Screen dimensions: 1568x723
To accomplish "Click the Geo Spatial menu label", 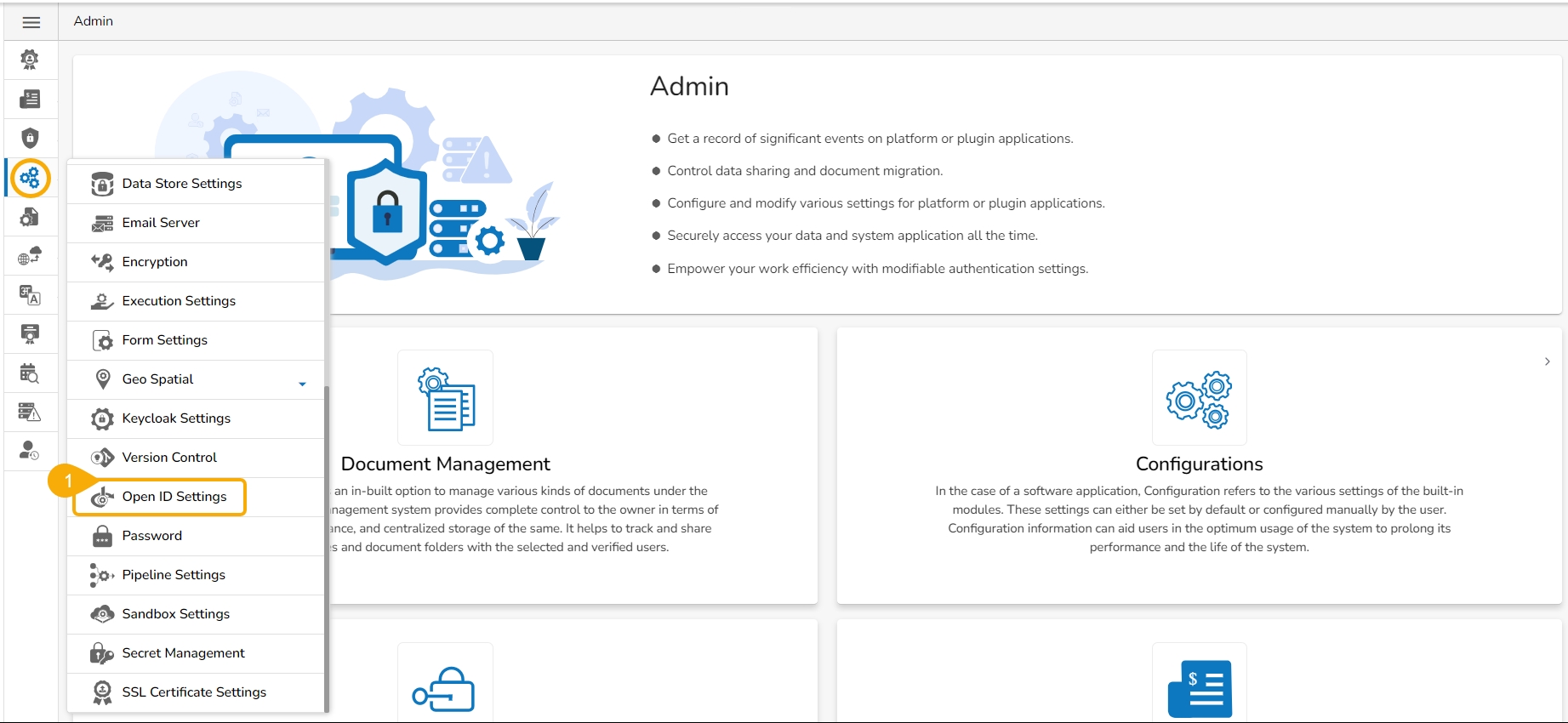I will [157, 379].
